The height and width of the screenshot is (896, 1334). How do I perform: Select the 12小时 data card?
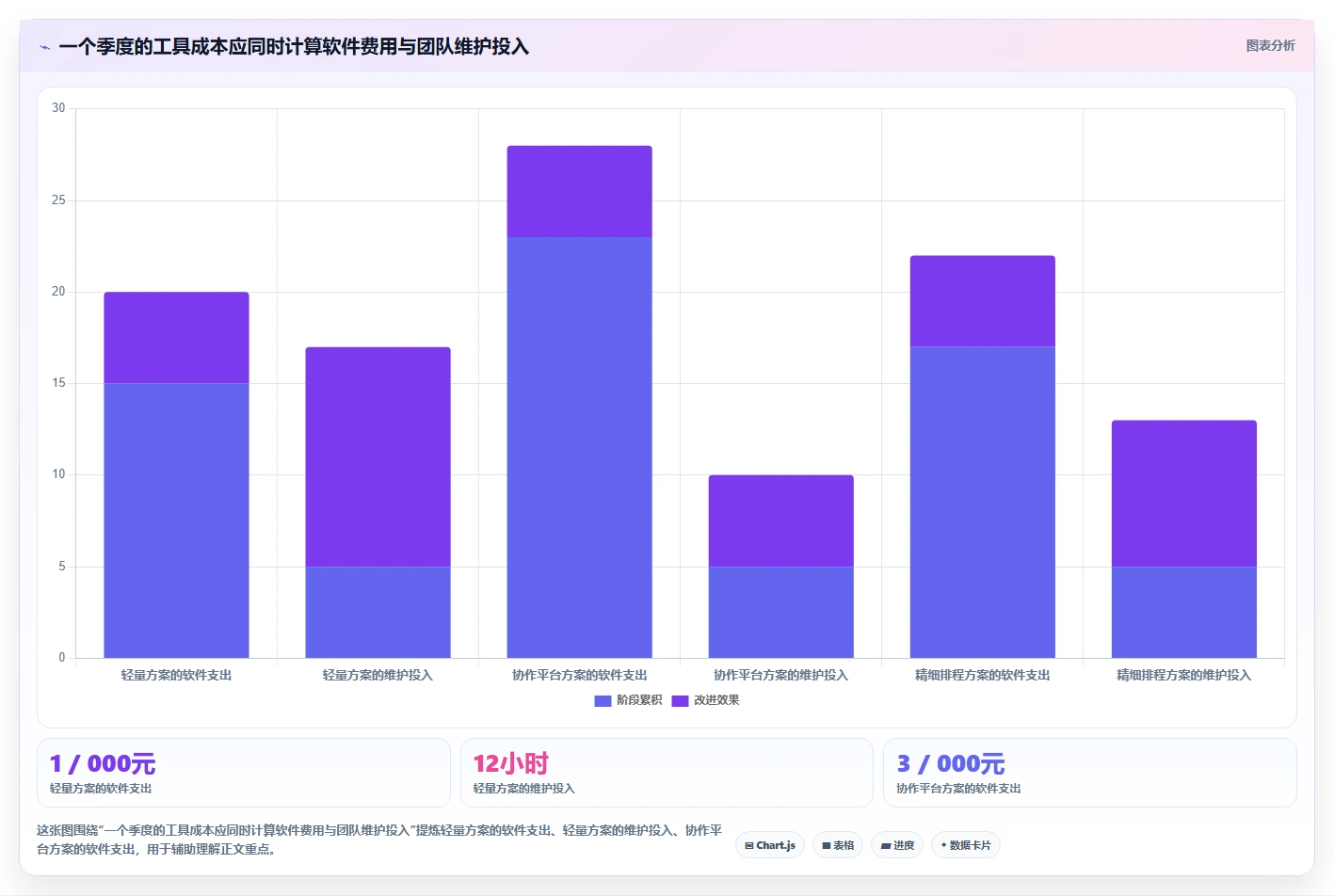tap(667, 773)
